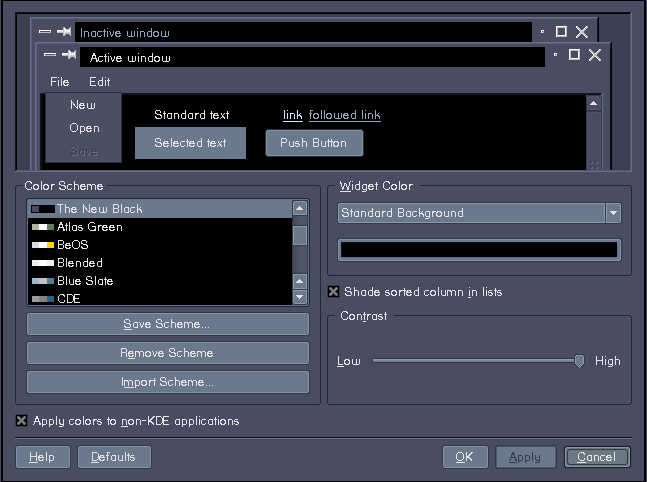Screen dimensions: 647x482
Task: Click the black widget color swatch
Action: click(479, 250)
